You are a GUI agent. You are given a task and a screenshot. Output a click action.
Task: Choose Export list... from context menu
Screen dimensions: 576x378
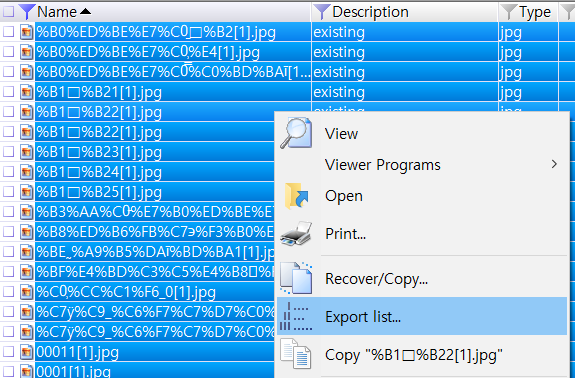click(x=422, y=316)
